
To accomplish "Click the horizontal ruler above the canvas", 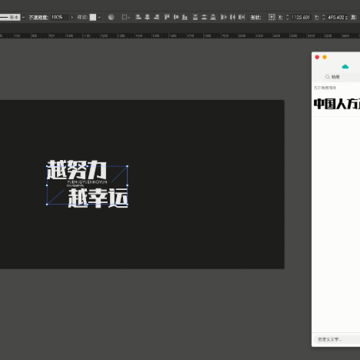I will pyautogui.click(x=180, y=35).
